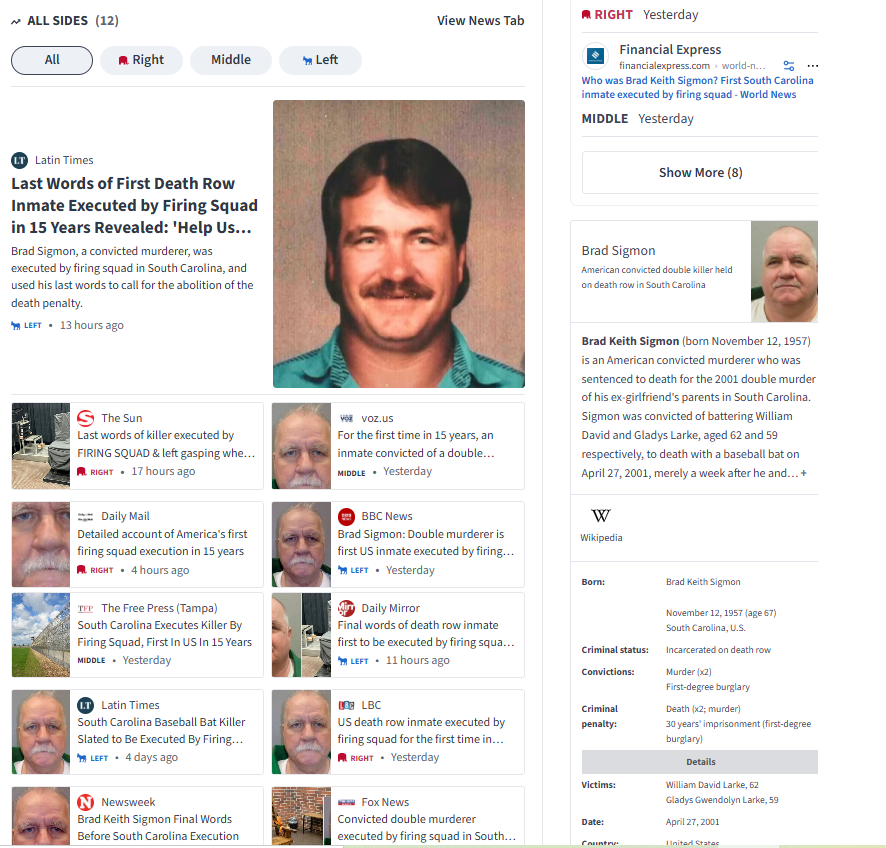
Task: Open the BBC News 'Brad Sigmon: Double murderer' article
Action: click(x=425, y=542)
